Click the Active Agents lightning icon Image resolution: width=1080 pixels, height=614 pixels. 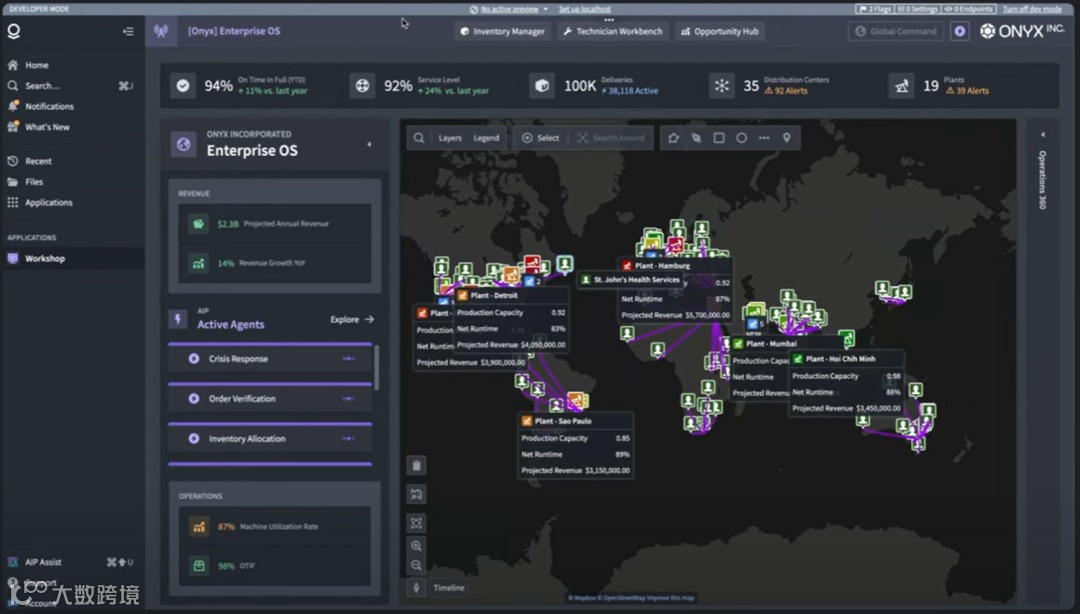(178, 319)
